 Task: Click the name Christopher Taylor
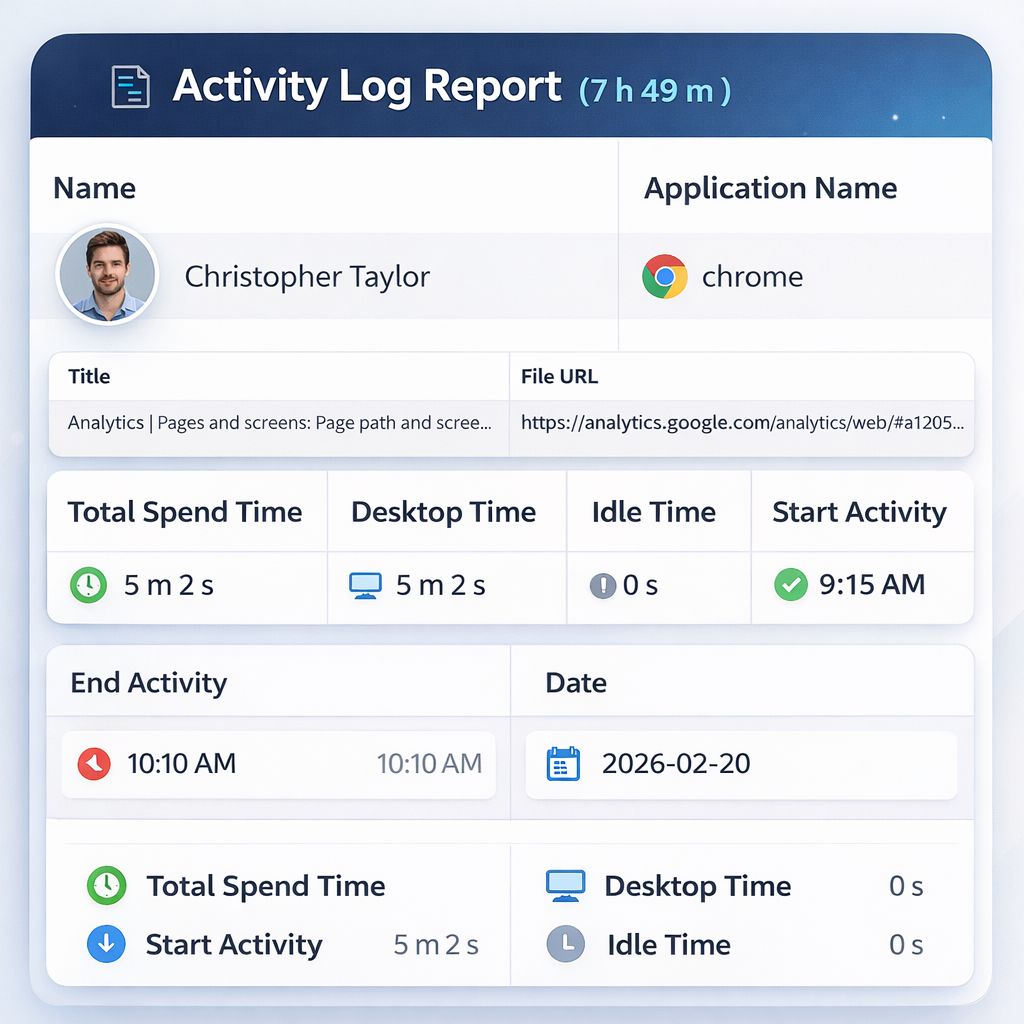307,277
